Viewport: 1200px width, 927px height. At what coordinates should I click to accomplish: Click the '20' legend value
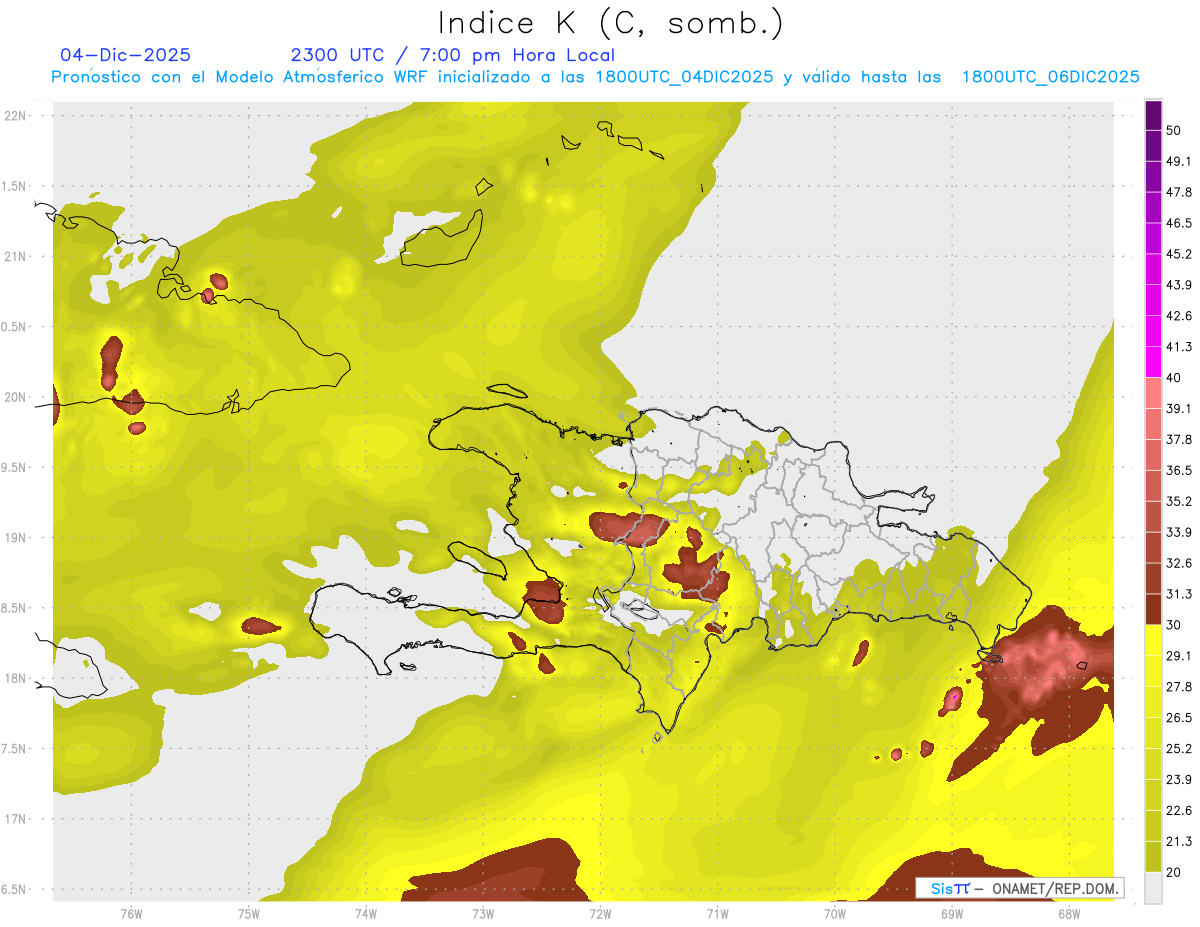tap(1175, 873)
